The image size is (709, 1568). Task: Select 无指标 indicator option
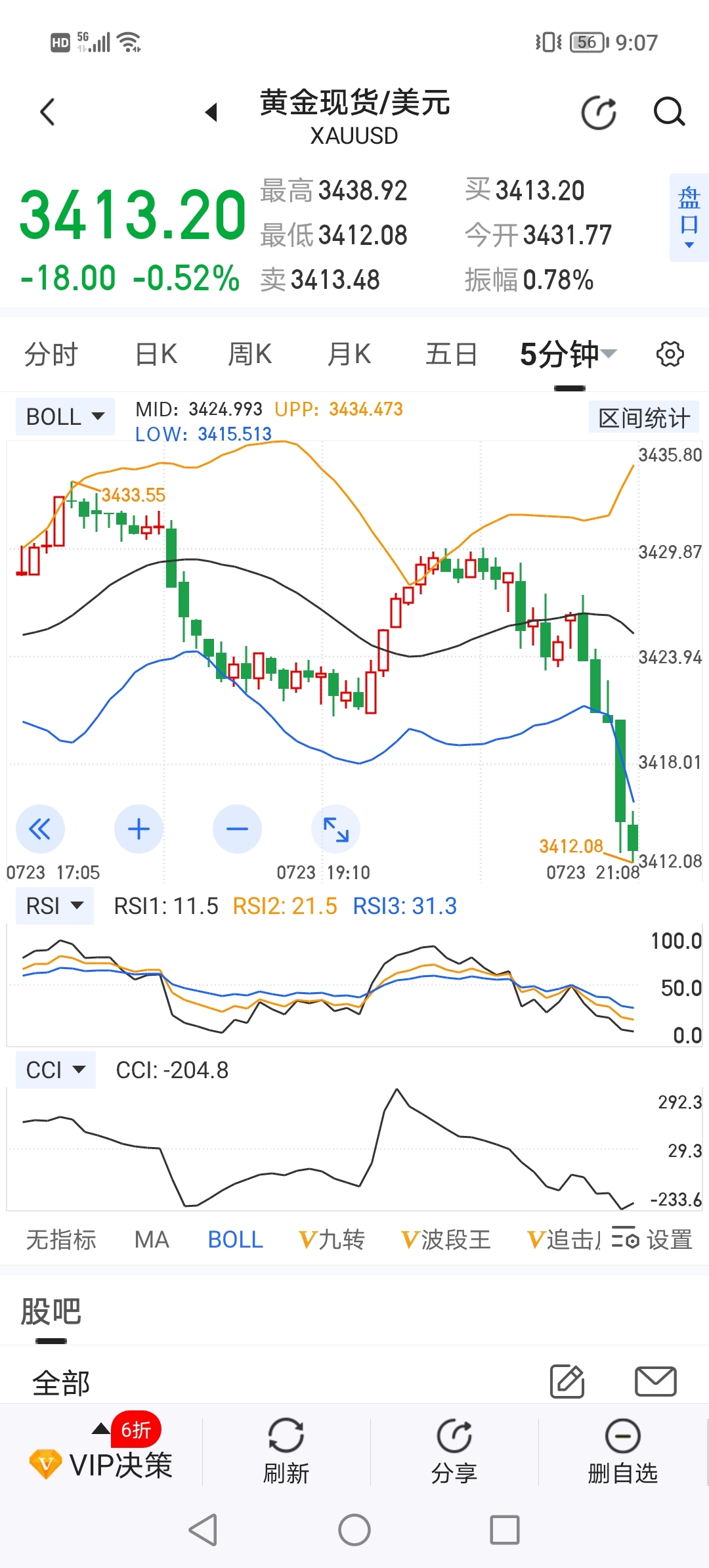pos(61,1240)
